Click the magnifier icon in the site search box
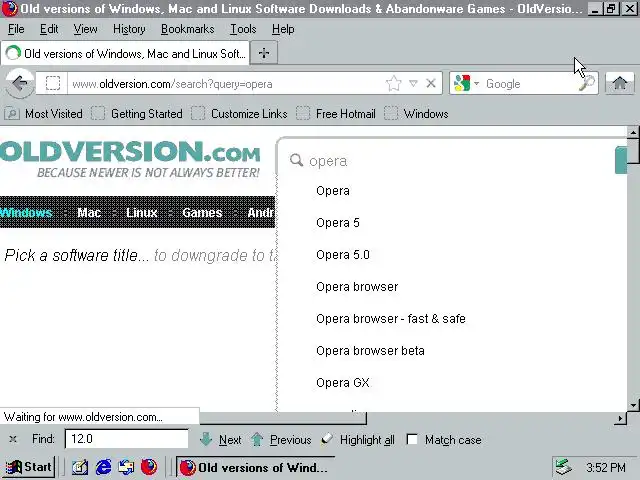This screenshot has height=480, width=640. pyautogui.click(x=296, y=160)
